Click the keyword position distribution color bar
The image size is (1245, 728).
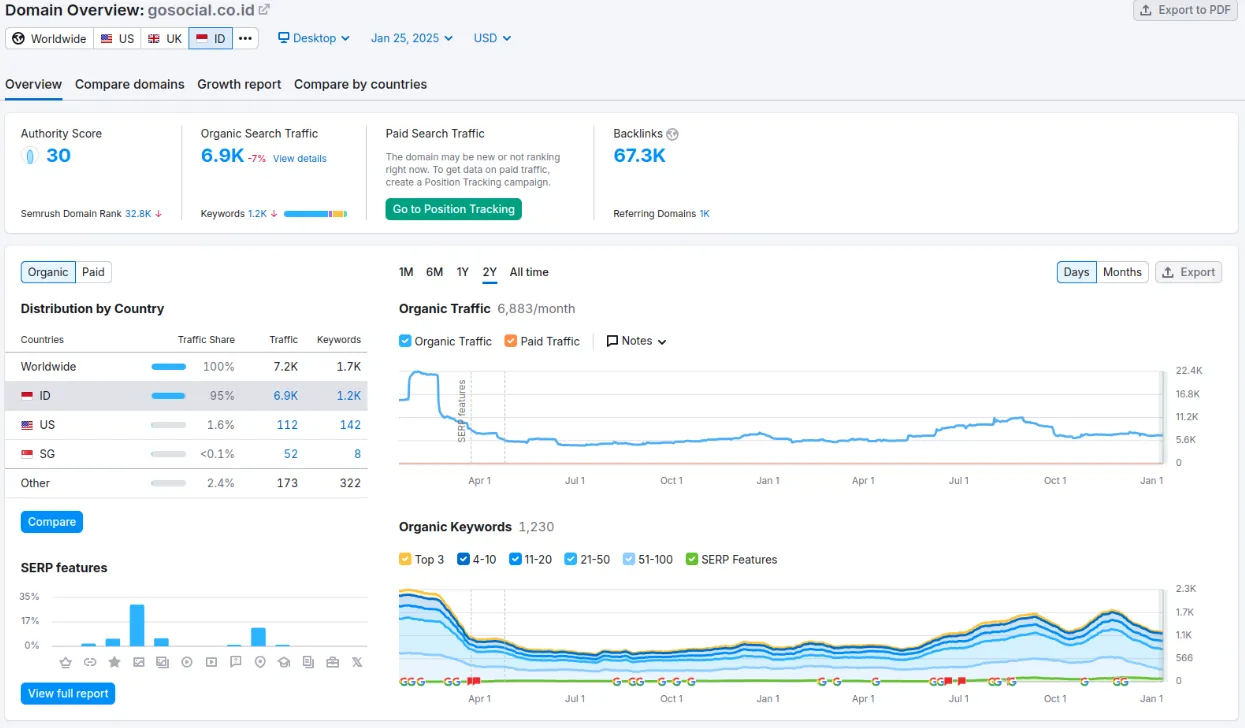pyautogui.click(x=315, y=214)
